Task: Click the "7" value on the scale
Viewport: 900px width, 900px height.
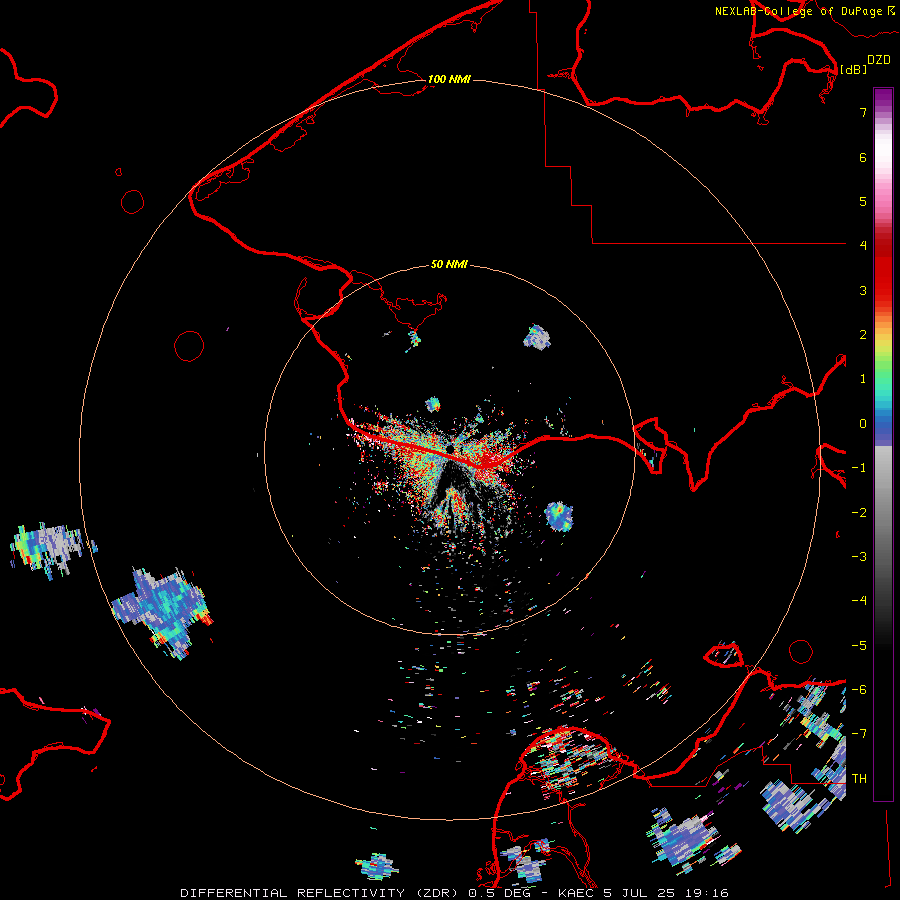Action: coord(863,112)
